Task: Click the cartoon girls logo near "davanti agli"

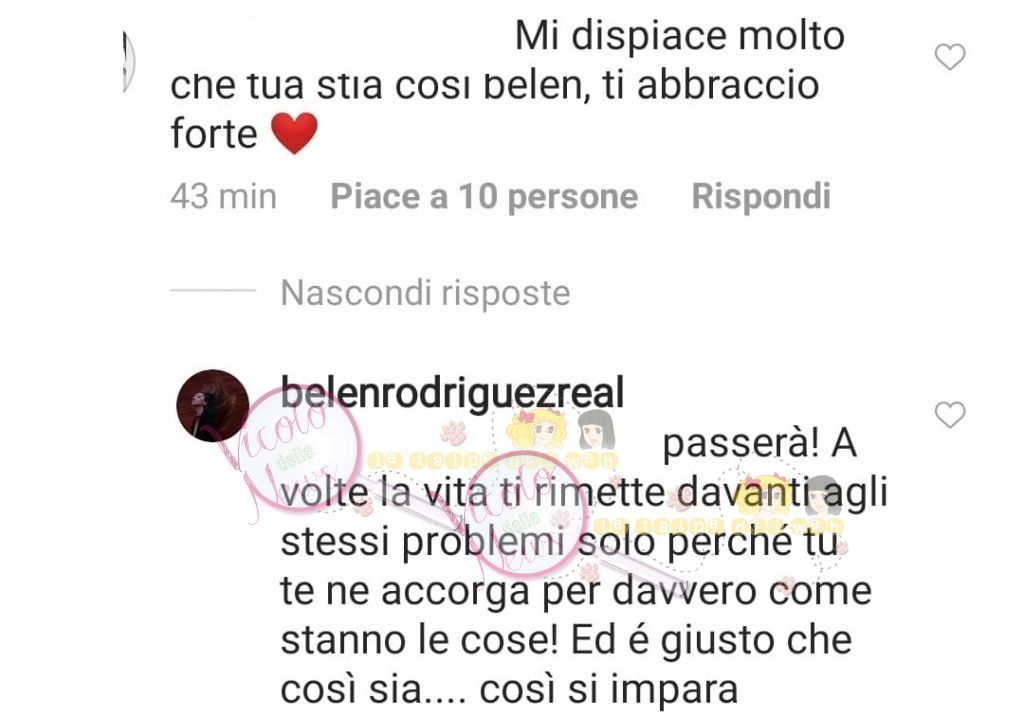Action: pyautogui.click(x=792, y=498)
